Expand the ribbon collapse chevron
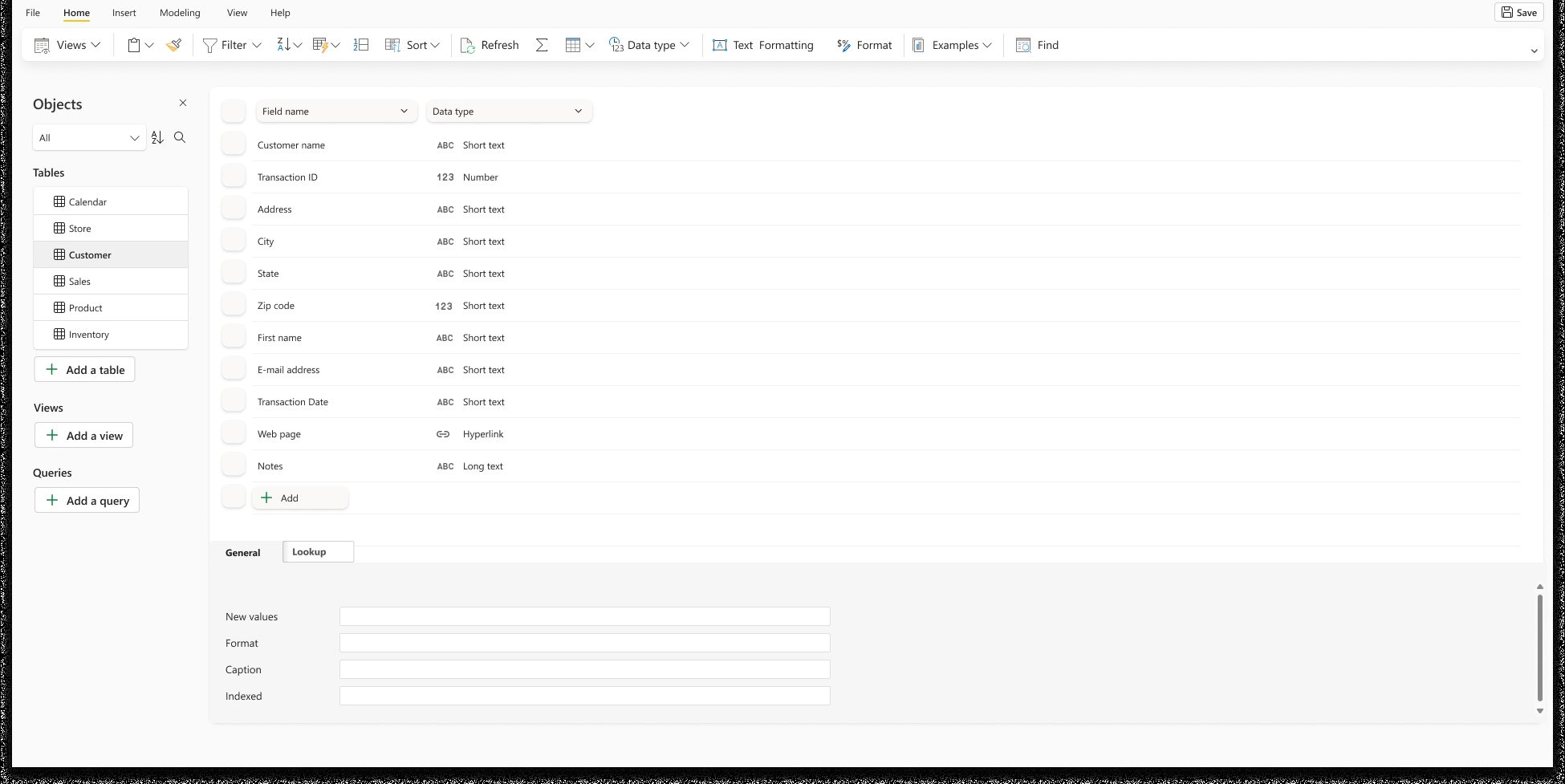This screenshot has height=784, width=1565. (x=1534, y=51)
